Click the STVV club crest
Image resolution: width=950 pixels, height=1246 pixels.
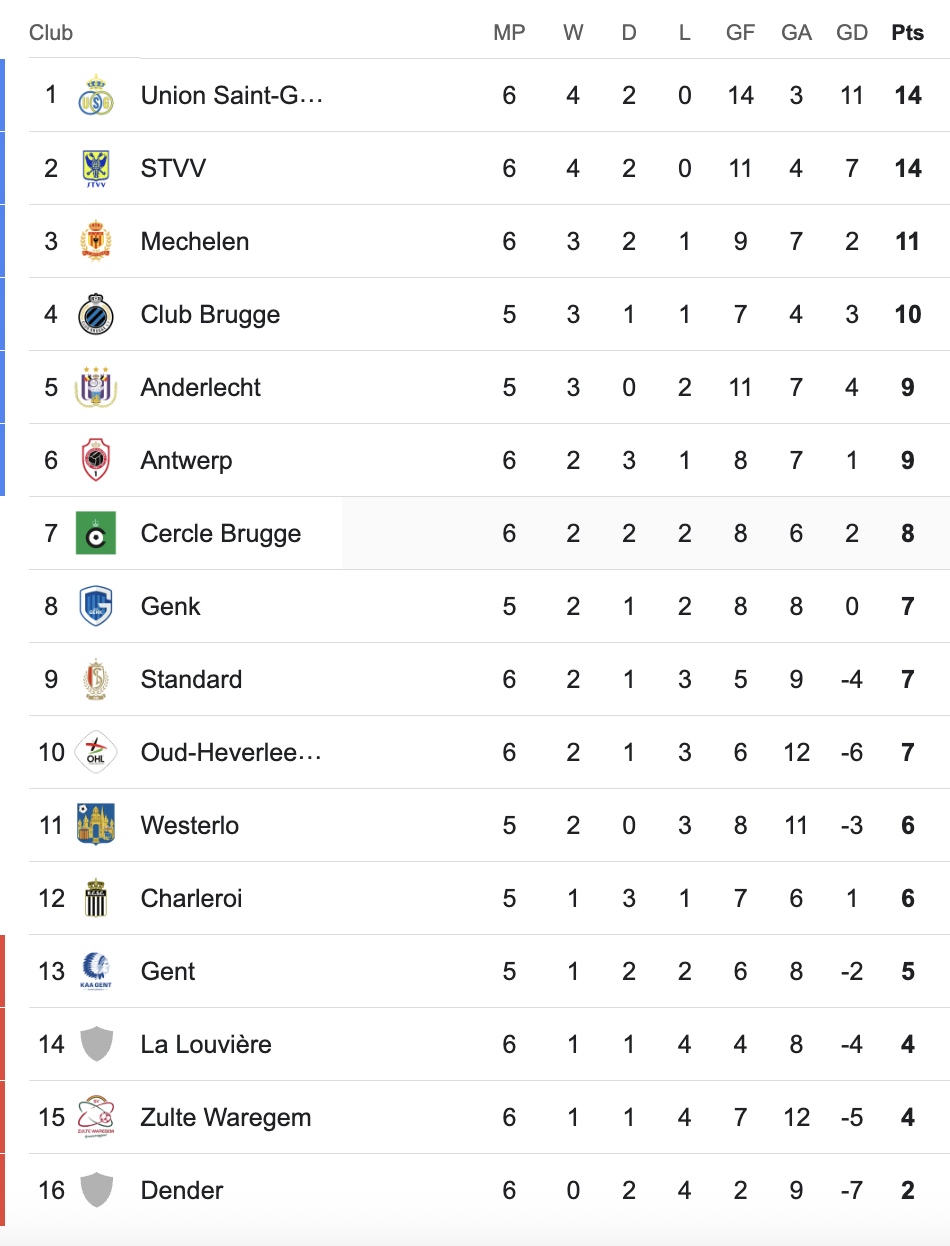point(96,168)
